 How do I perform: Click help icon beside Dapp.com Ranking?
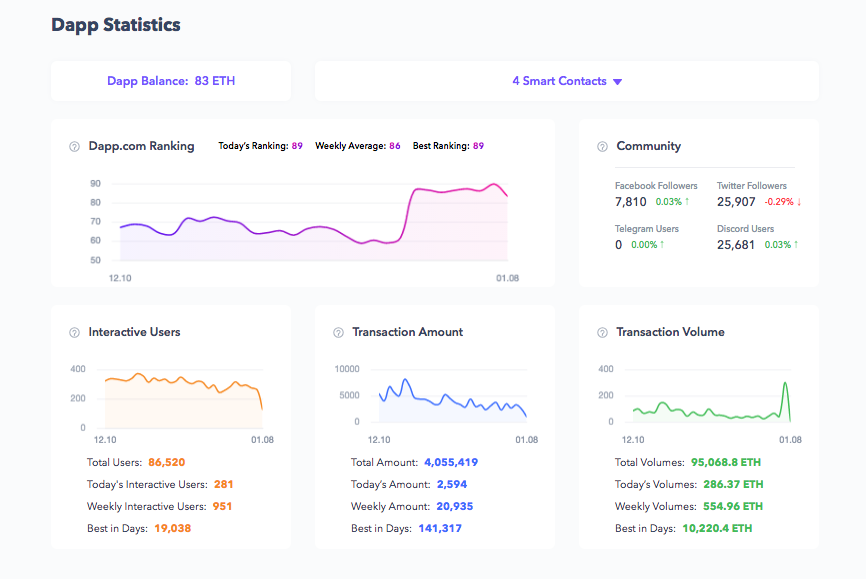coord(74,147)
